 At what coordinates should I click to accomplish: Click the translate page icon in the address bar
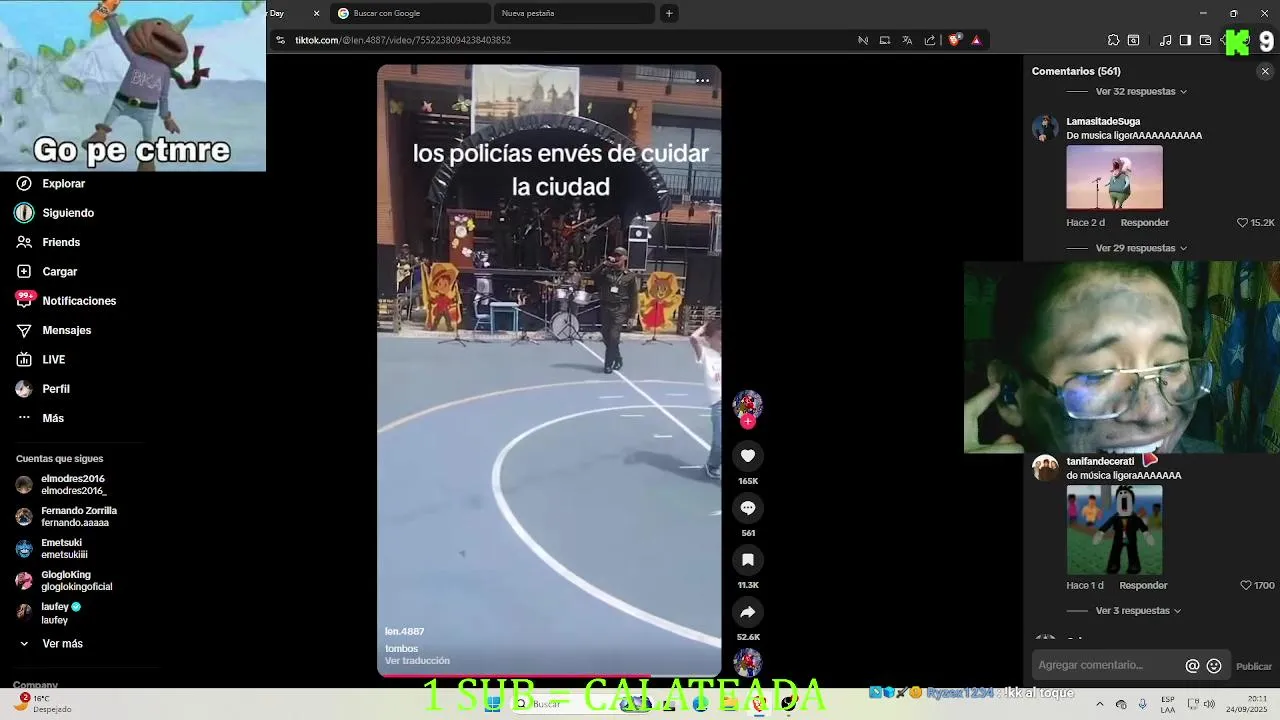[907, 40]
